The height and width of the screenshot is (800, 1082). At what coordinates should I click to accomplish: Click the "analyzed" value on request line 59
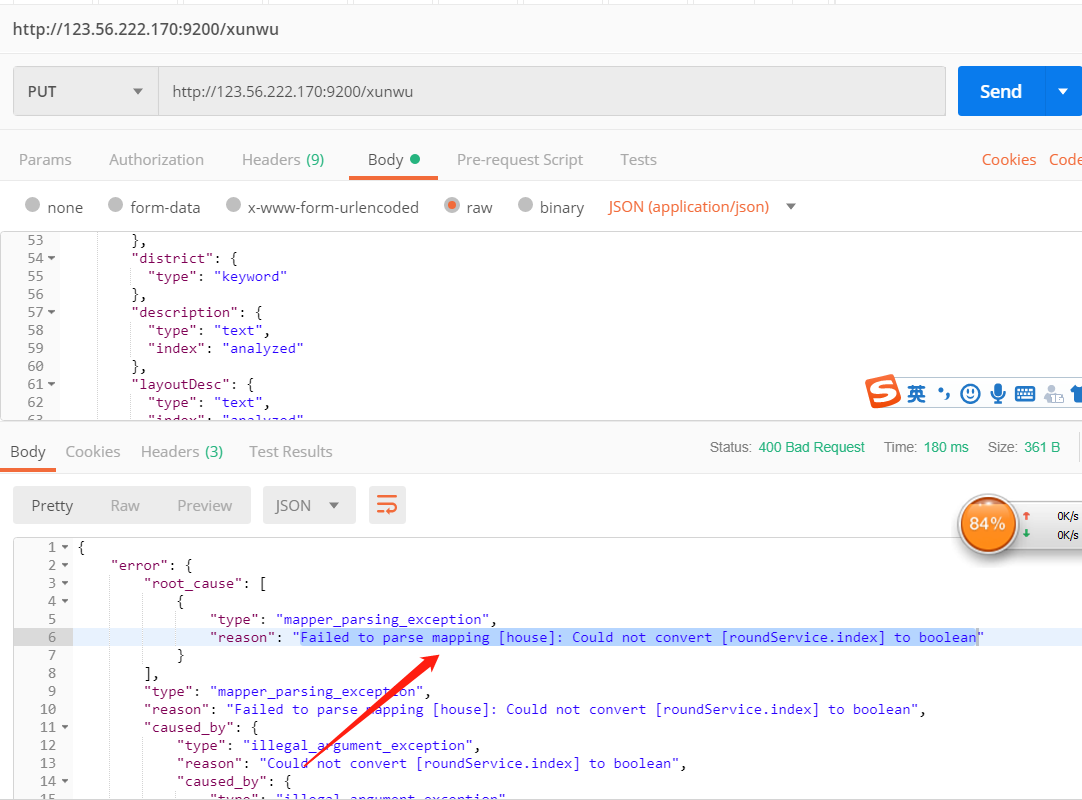click(262, 348)
